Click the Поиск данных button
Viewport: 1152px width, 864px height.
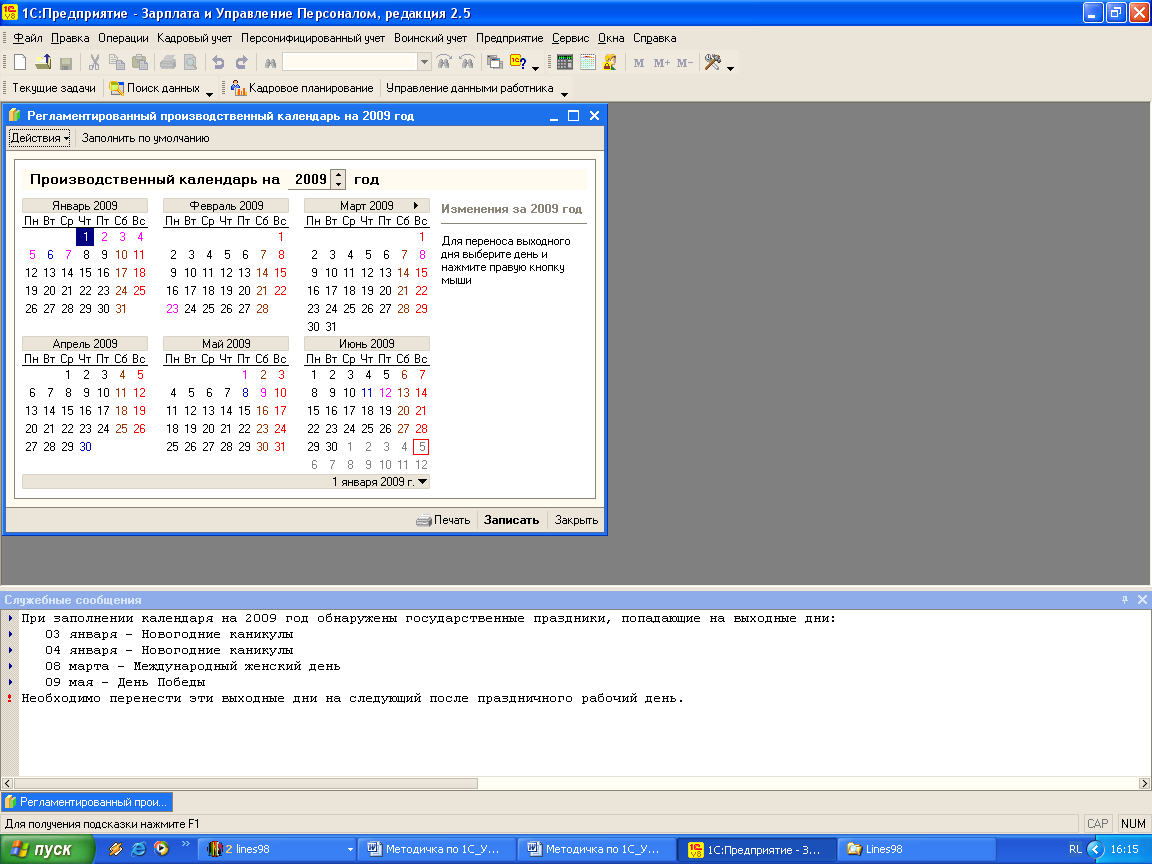click(154, 88)
